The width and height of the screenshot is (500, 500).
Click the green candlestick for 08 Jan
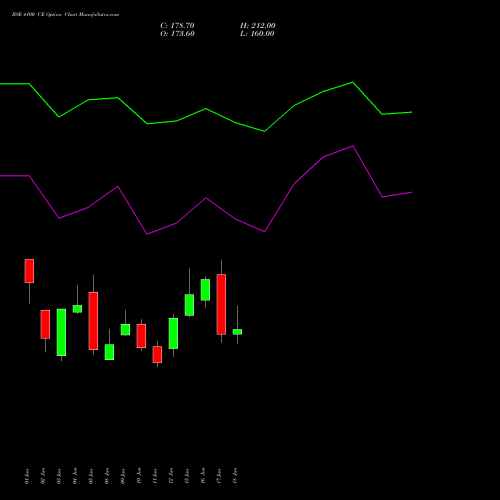(109, 352)
